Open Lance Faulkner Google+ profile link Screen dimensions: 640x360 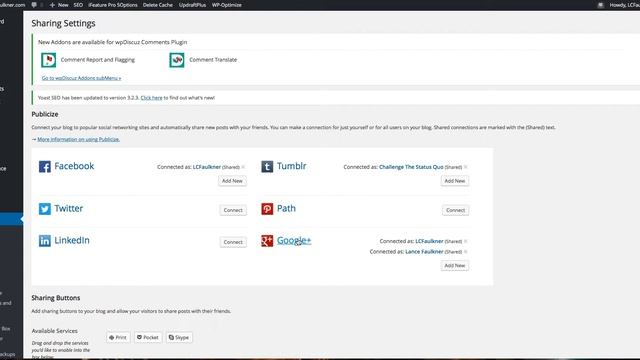pos(424,252)
